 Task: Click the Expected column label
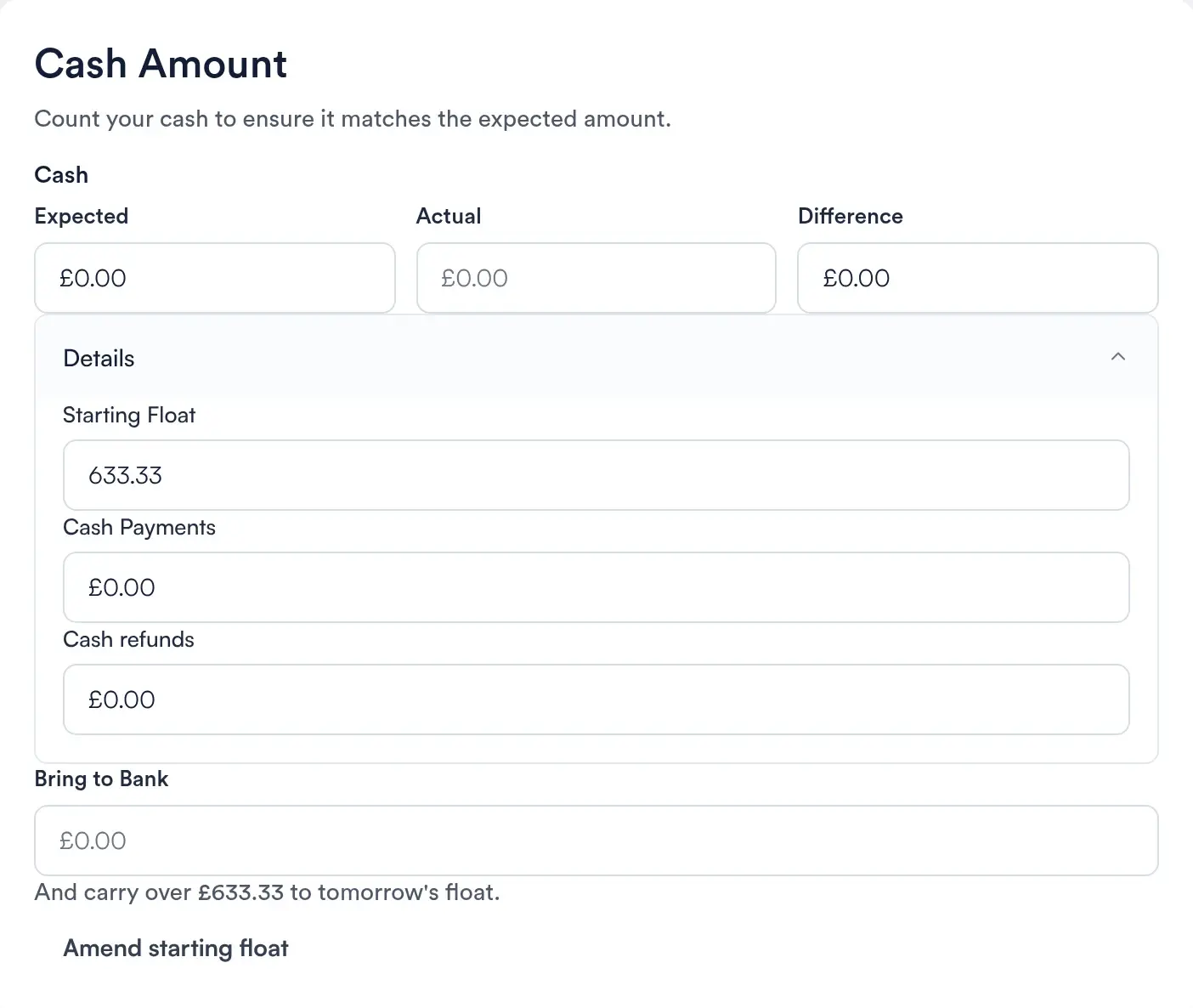[x=82, y=217]
